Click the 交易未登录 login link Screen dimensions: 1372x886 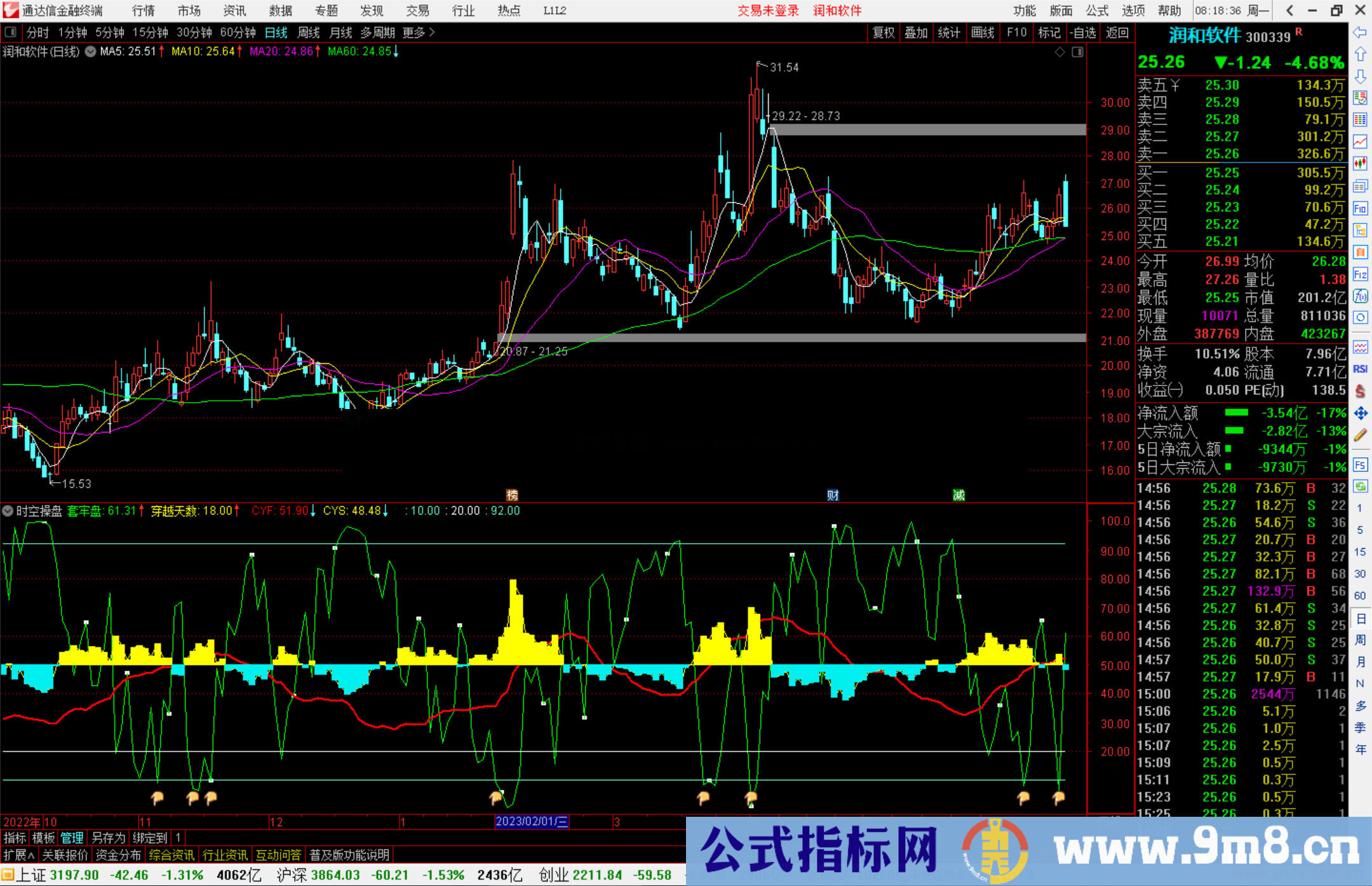click(769, 10)
